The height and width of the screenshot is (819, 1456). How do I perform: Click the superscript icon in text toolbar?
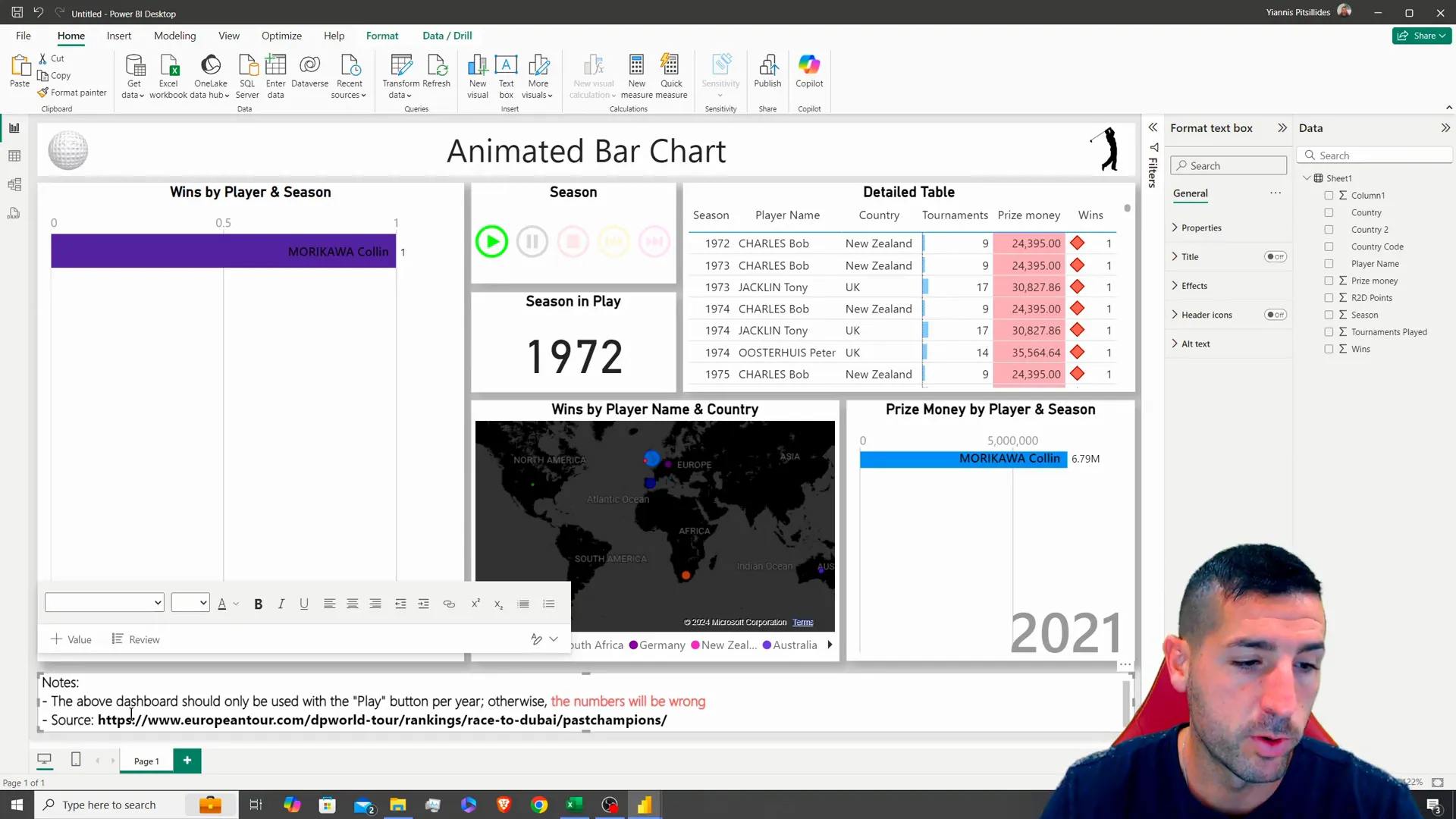click(476, 603)
